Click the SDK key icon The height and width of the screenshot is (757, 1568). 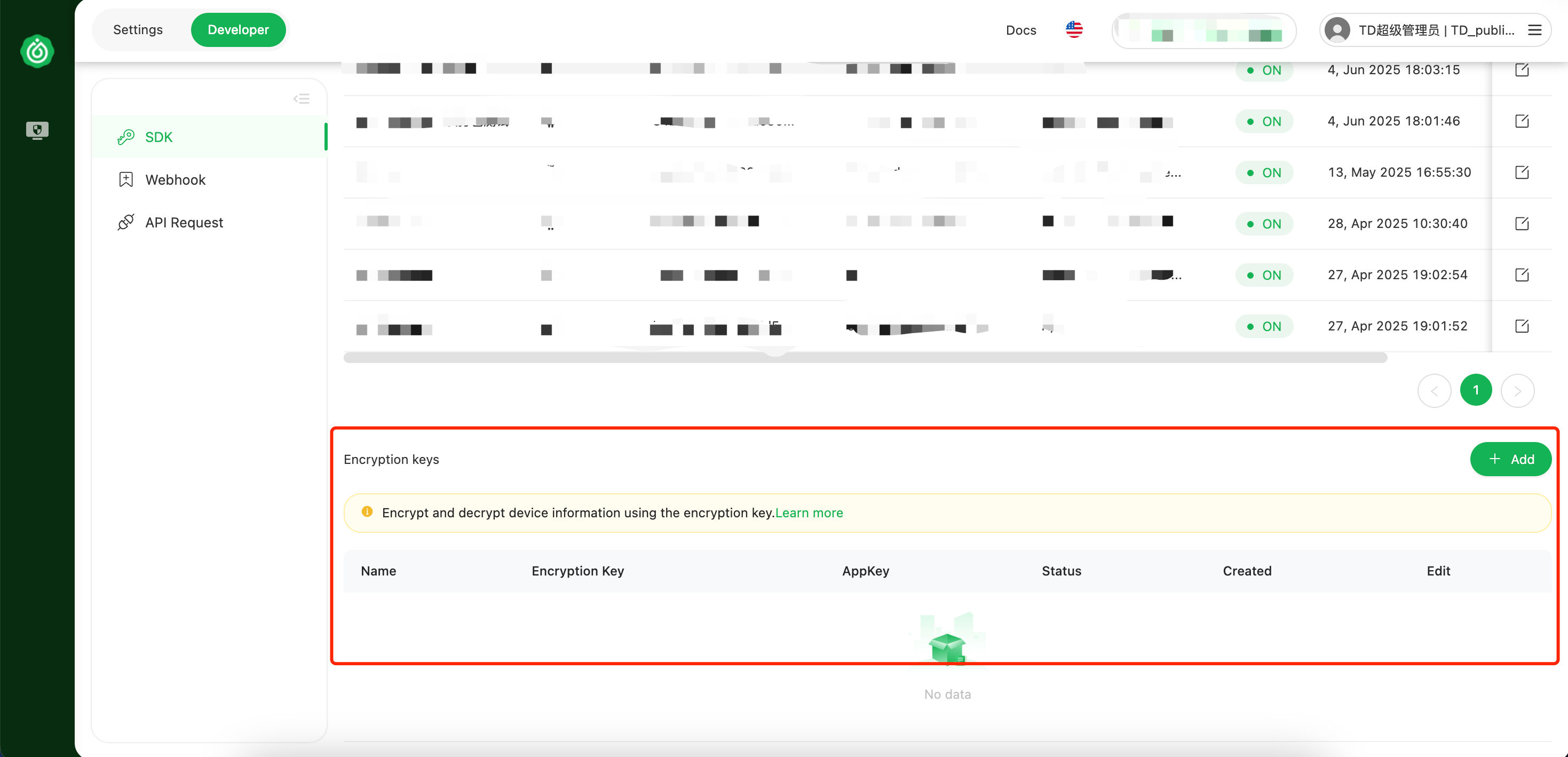126,137
